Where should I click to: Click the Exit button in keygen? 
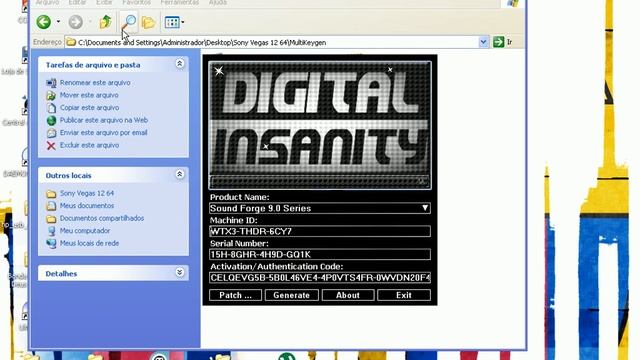pos(404,295)
